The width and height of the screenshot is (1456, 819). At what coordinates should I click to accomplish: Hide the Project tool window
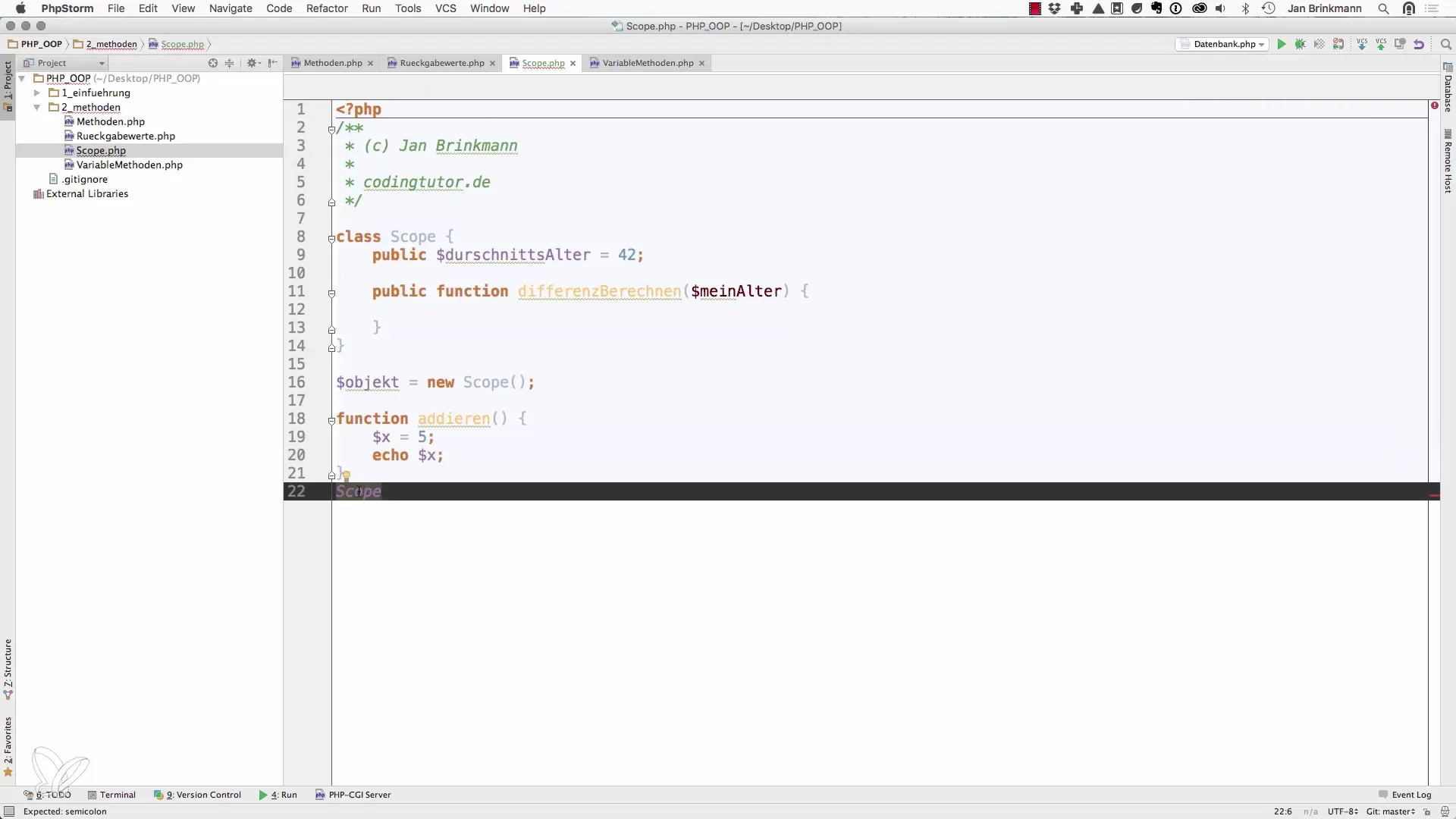(273, 63)
